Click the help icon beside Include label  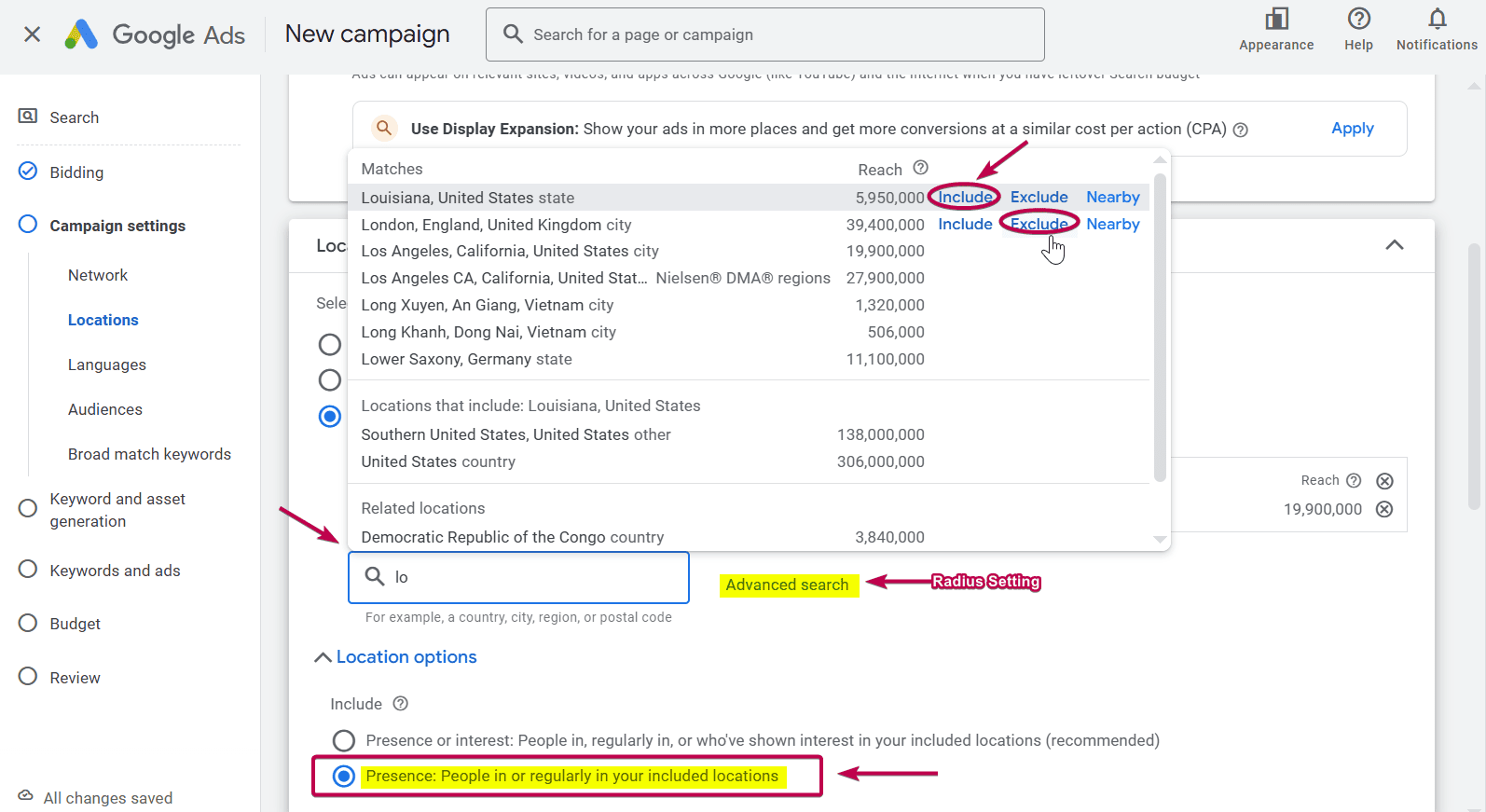point(401,704)
